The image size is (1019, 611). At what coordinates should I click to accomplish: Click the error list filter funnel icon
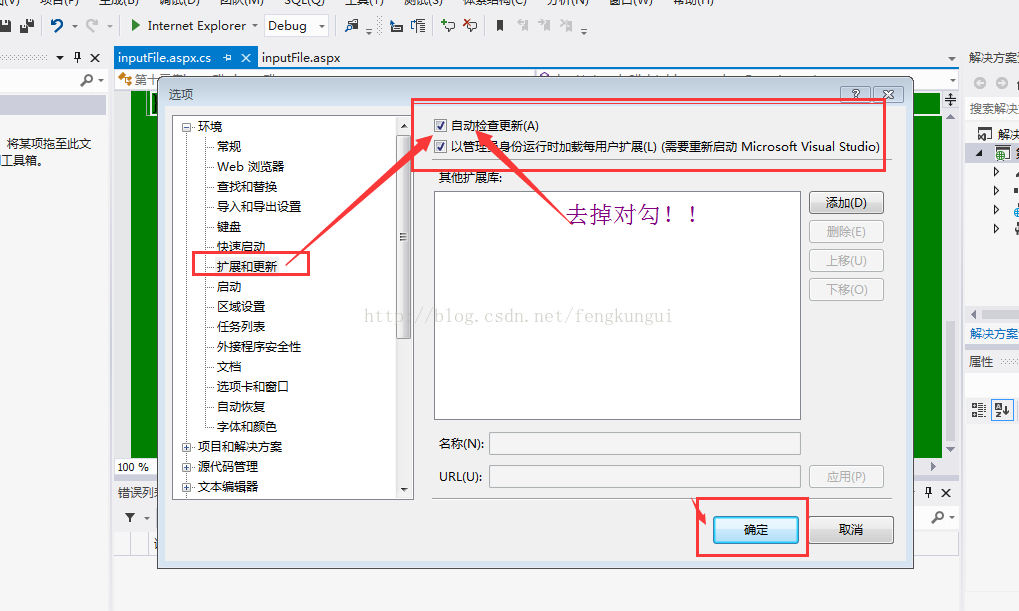[x=130, y=517]
